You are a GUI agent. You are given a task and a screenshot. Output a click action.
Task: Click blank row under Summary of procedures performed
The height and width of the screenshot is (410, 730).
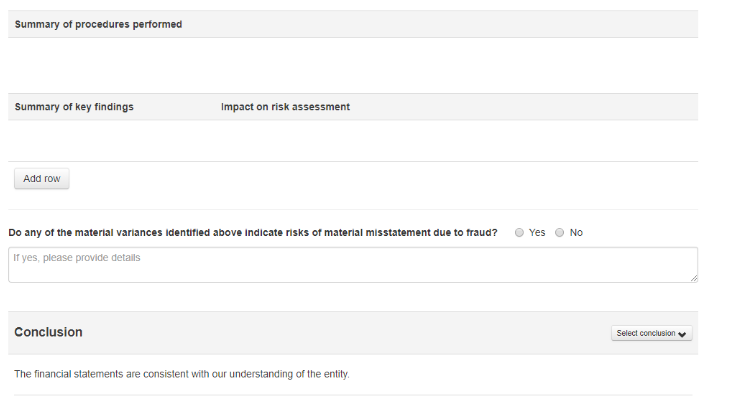point(352,64)
